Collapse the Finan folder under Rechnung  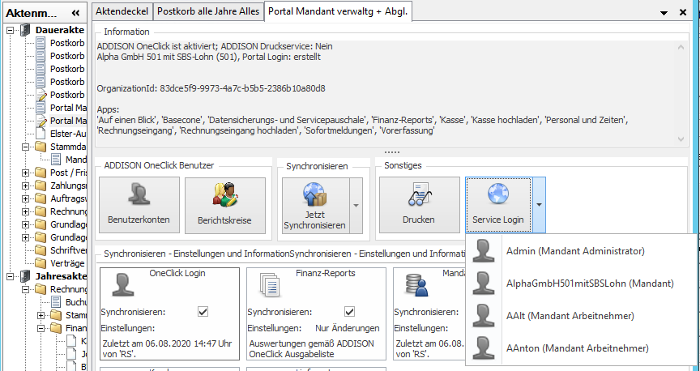41,328
